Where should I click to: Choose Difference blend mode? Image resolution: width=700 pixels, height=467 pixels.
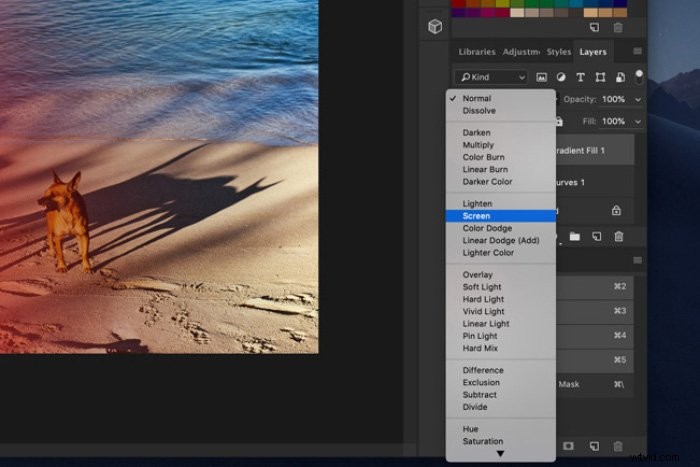tap(501, 370)
